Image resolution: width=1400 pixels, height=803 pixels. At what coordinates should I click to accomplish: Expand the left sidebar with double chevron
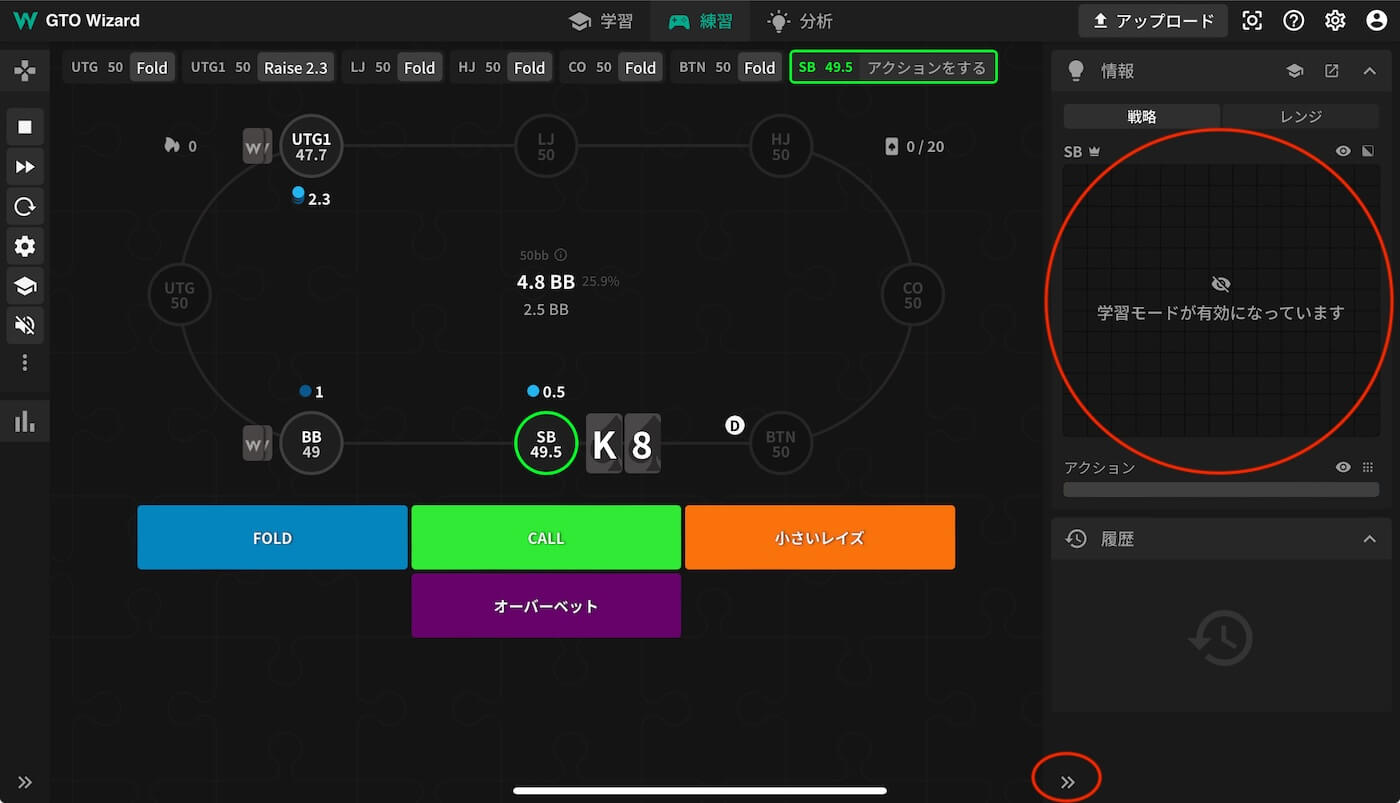pyautogui.click(x=25, y=782)
